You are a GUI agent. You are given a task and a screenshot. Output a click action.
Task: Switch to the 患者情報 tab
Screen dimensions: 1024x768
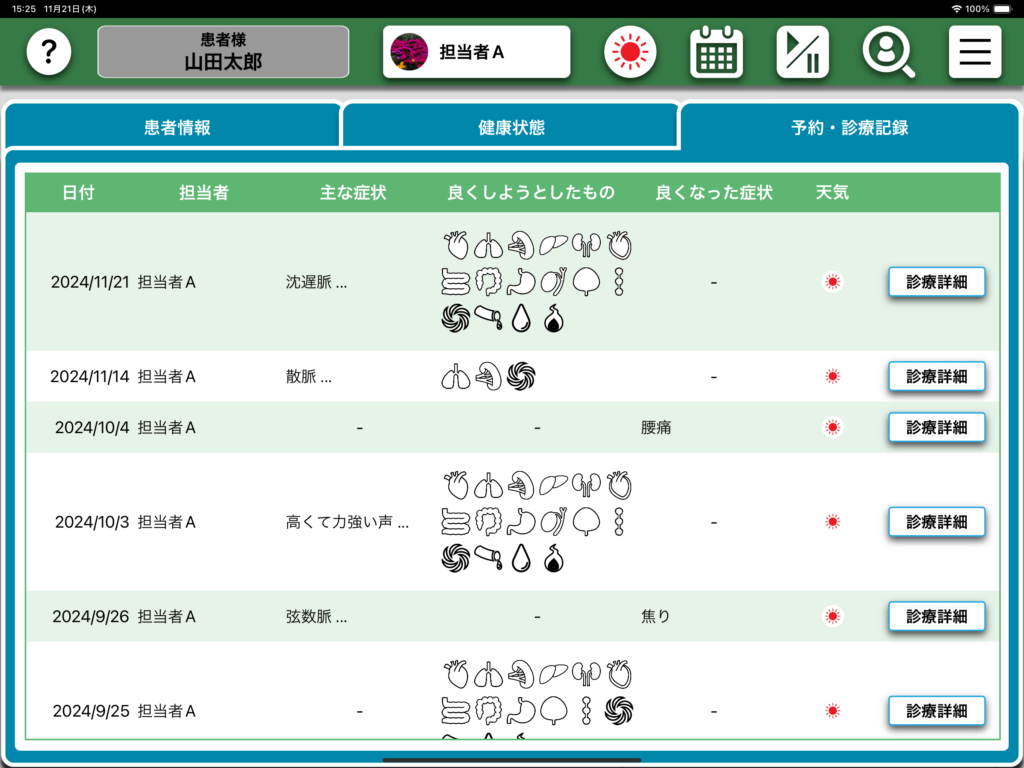coord(177,128)
